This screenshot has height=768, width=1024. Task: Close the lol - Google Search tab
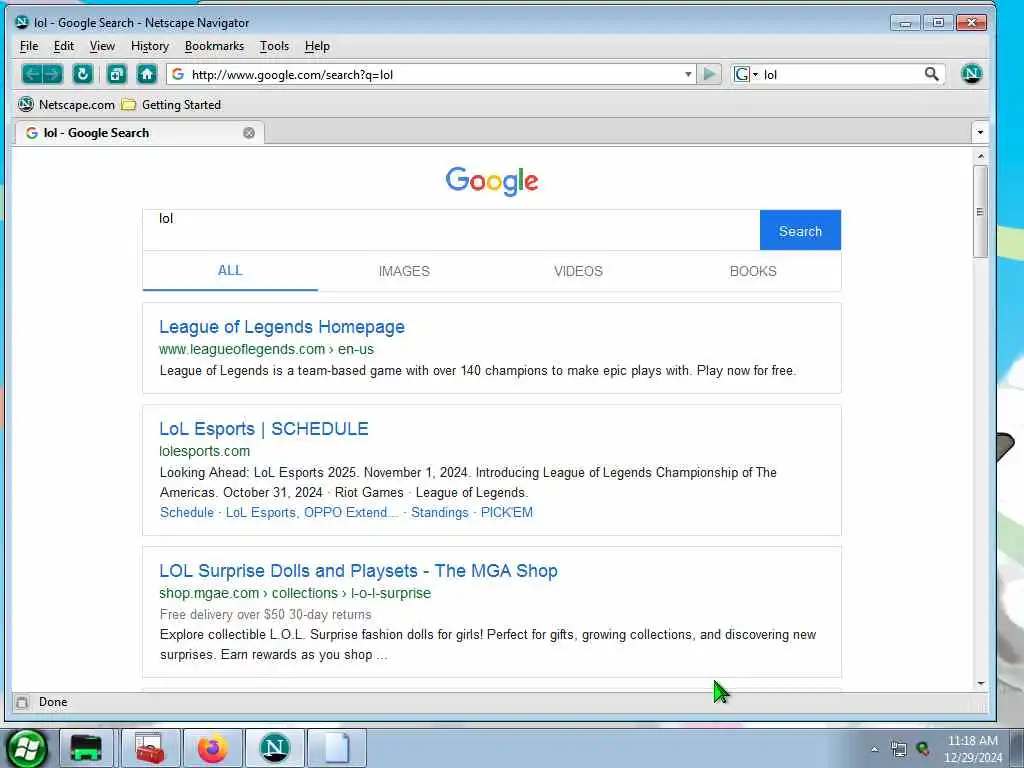(x=249, y=133)
